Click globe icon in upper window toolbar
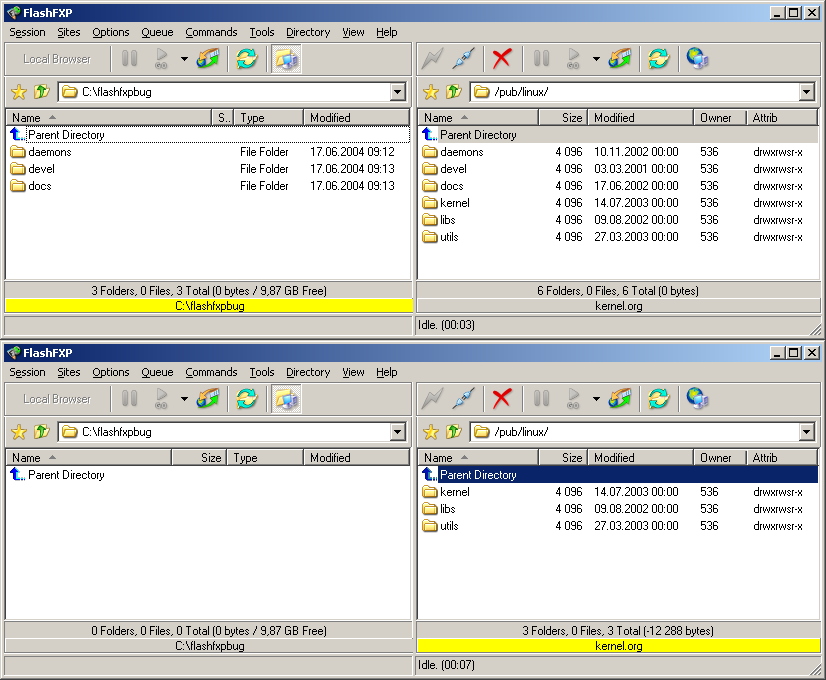The width and height of the screenshot is (826, 680). (697, 59)
